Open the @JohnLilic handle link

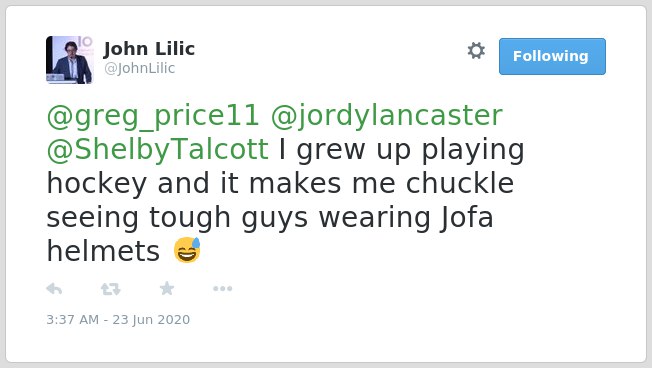click(139, 68)
